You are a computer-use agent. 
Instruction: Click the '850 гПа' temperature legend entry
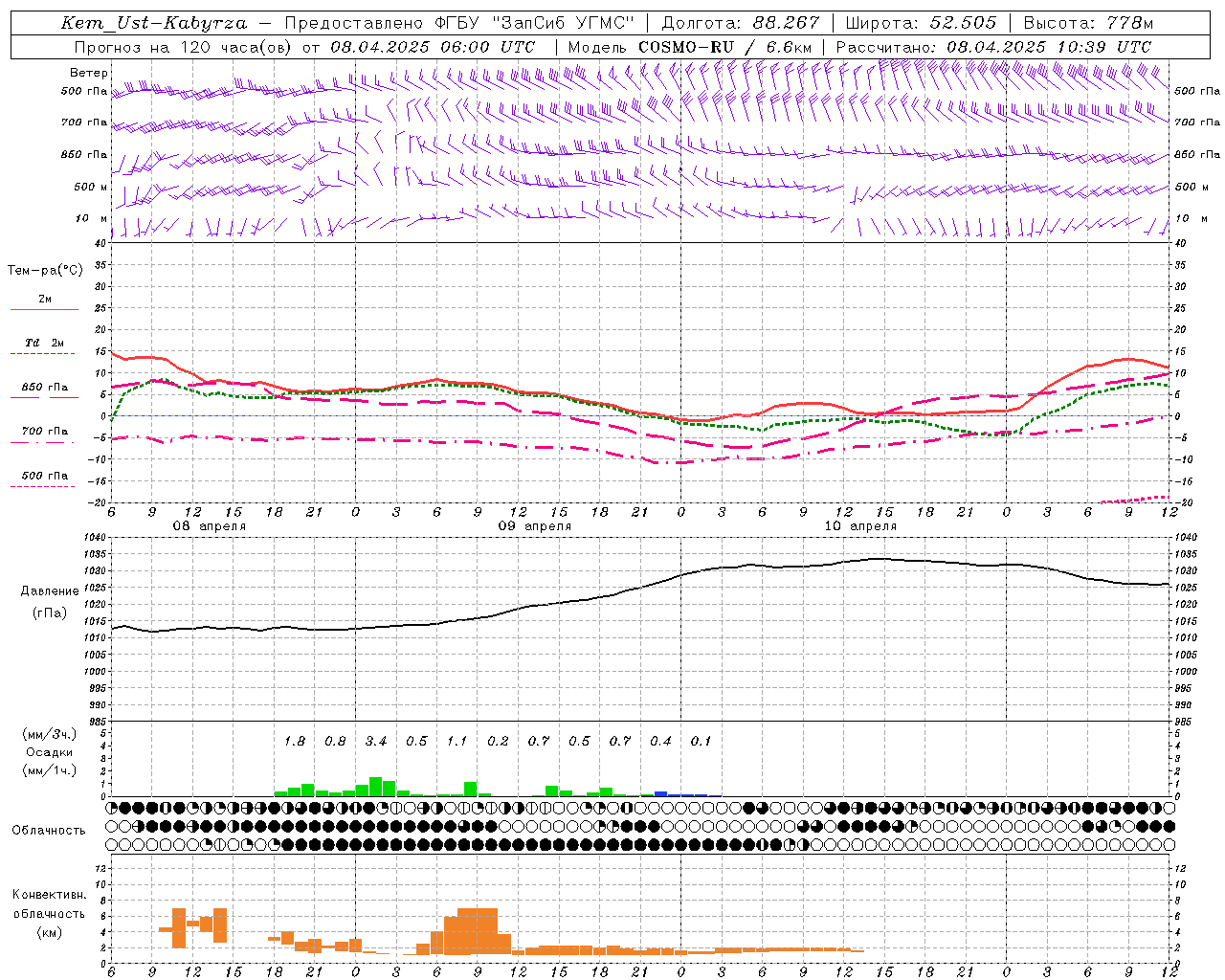[x=45, y=388]
